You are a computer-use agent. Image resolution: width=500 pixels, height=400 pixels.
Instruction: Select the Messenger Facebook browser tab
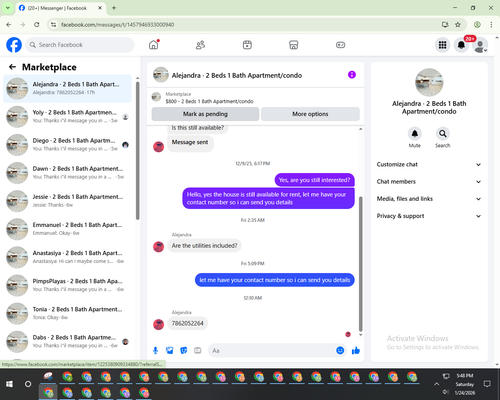click(x=61, y=8)
